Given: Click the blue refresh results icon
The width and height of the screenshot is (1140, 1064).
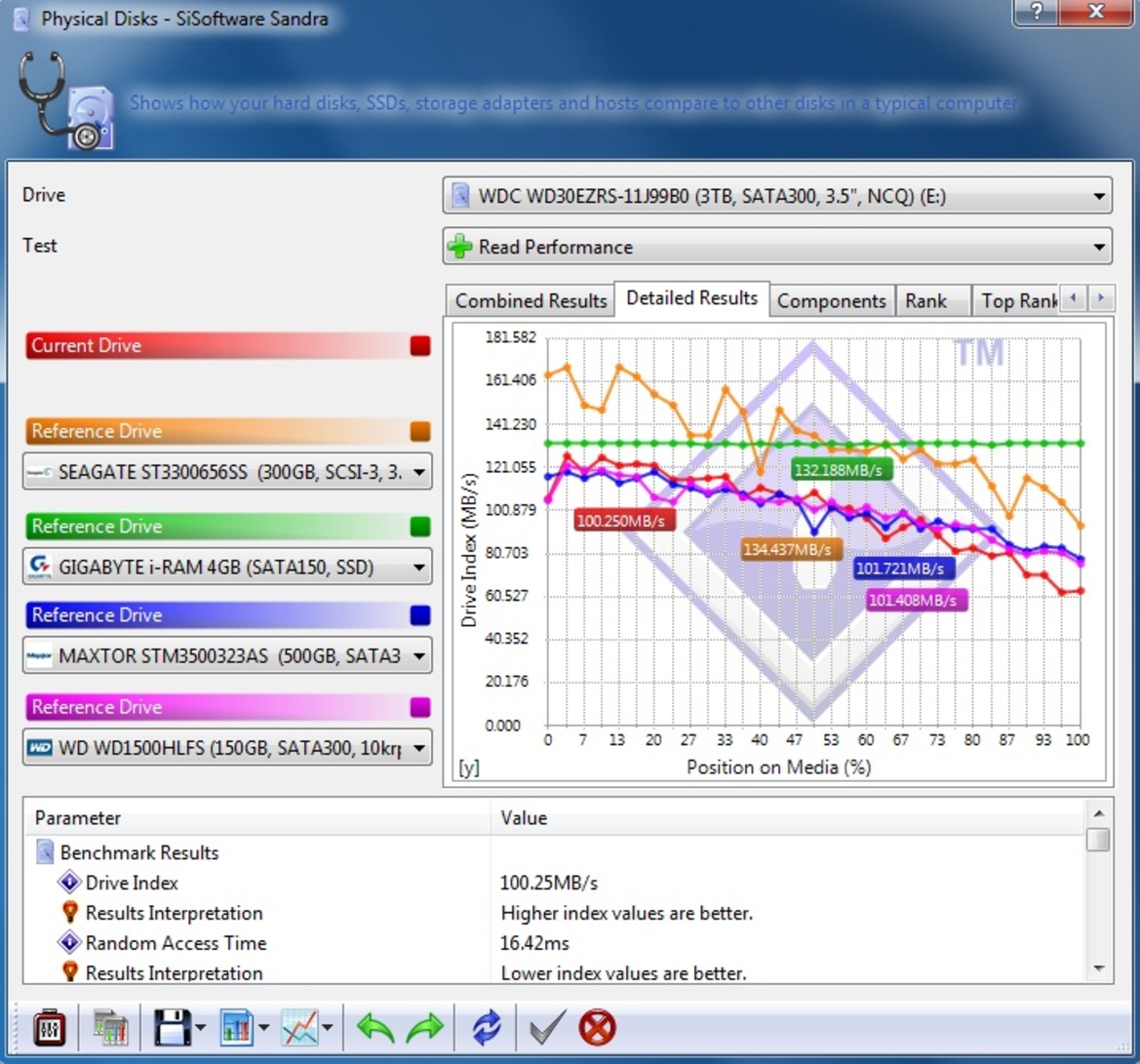Looking at the screenshot, I should coord(487,1028).
